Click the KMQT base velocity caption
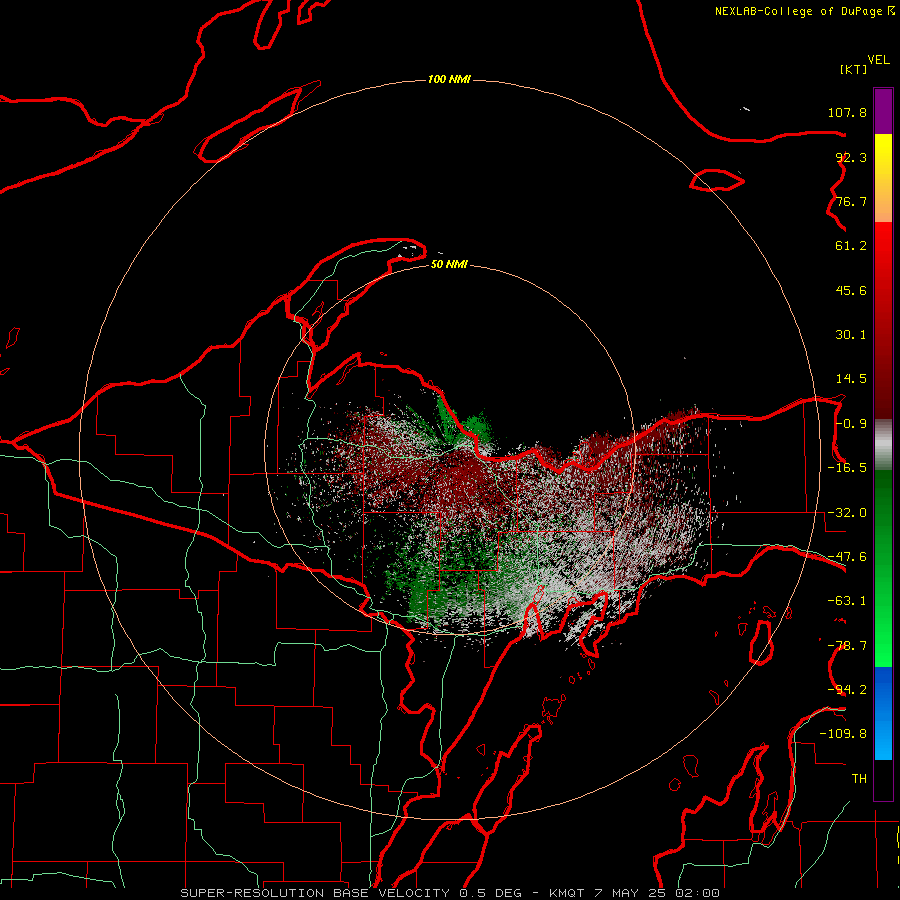This screenshot has height=900, width=900. (450, 893)
